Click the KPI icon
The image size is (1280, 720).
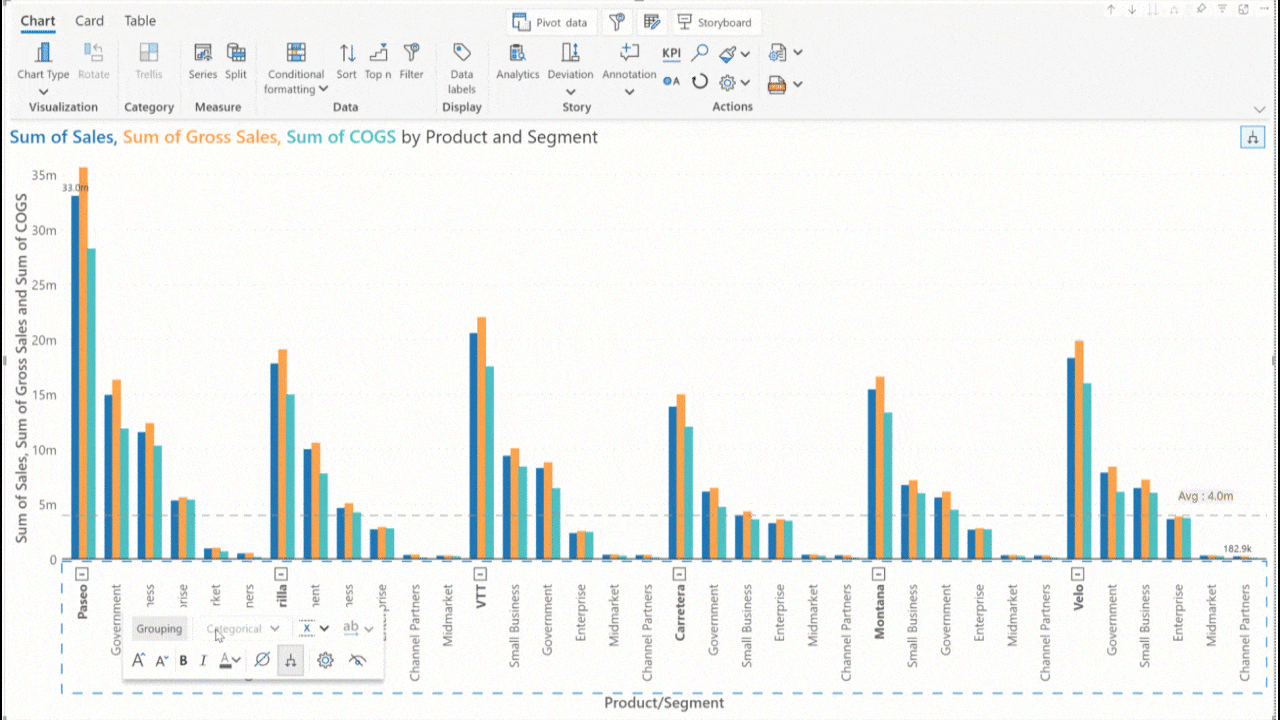tap(671, 53)
